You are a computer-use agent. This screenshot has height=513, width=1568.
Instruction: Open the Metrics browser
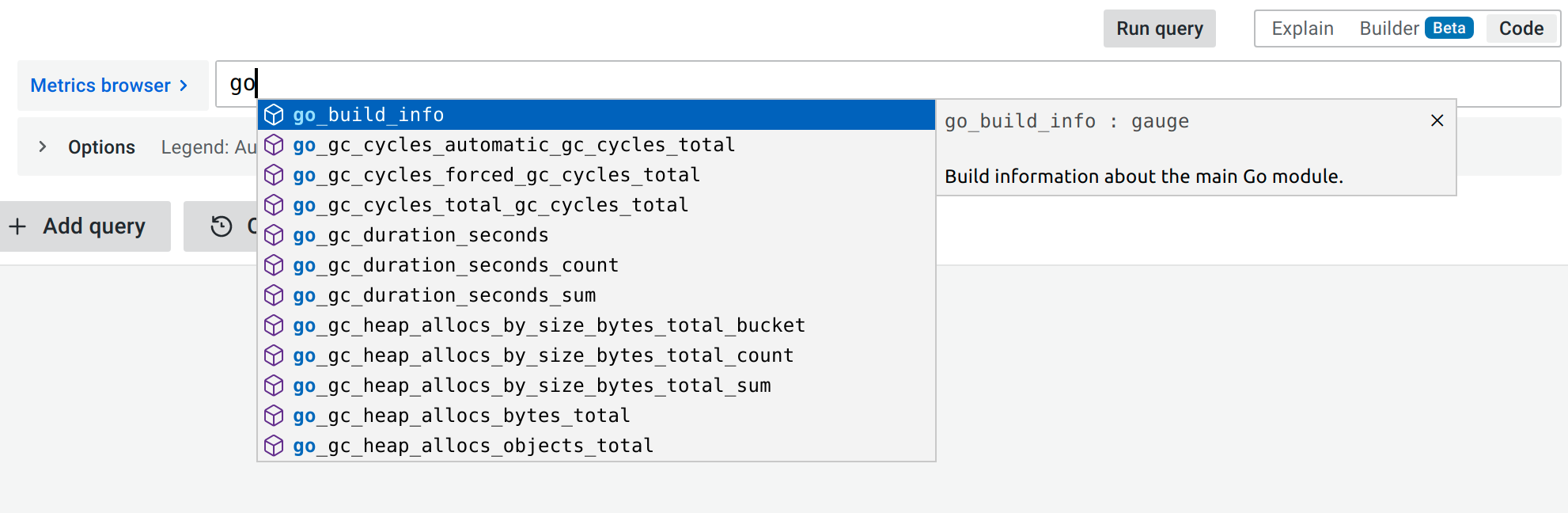tap(109, 85)
